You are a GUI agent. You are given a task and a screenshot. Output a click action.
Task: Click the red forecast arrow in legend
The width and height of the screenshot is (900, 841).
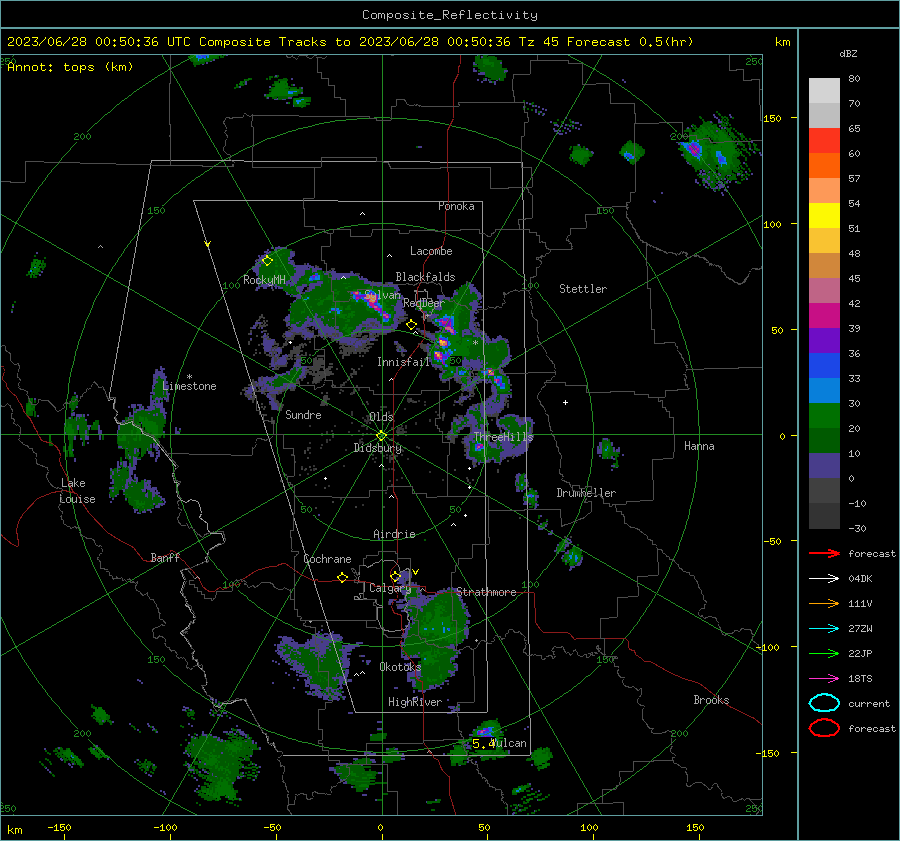[824, 553]
